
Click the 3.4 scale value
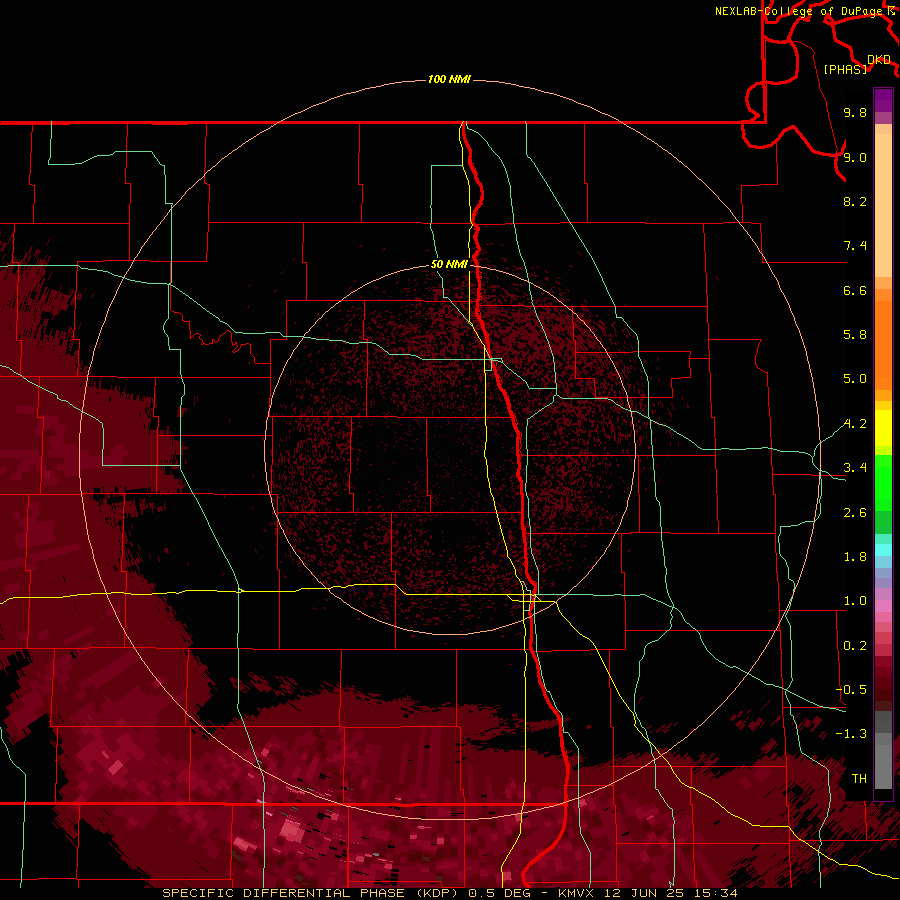click(855, 468)
